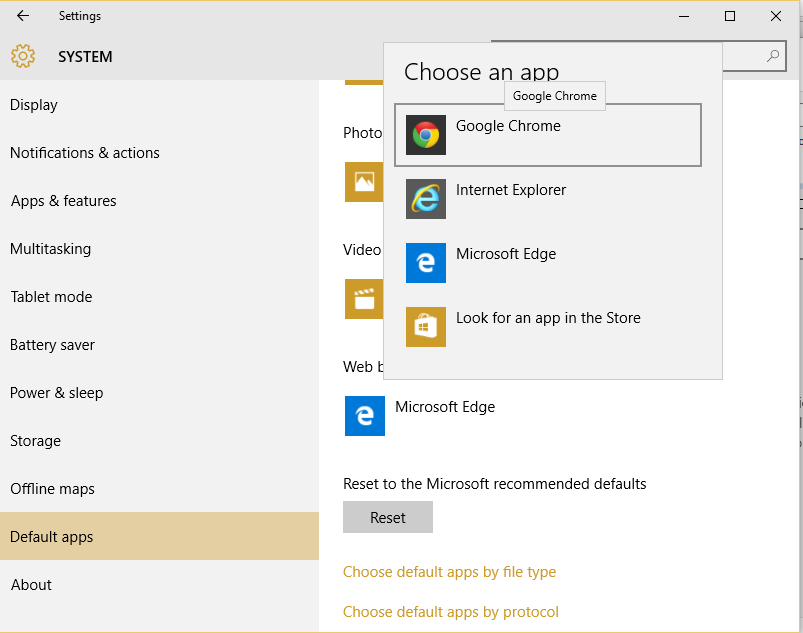
Task: Open Notifications & actions settings
Action: [159, 153]
